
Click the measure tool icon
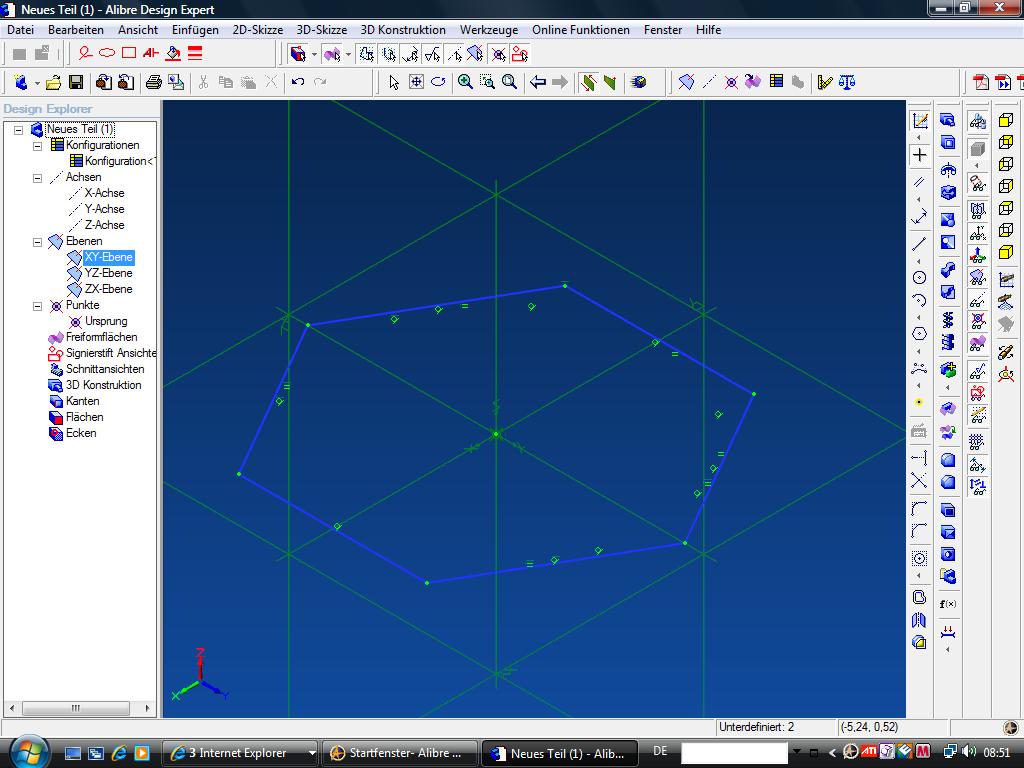825,82
